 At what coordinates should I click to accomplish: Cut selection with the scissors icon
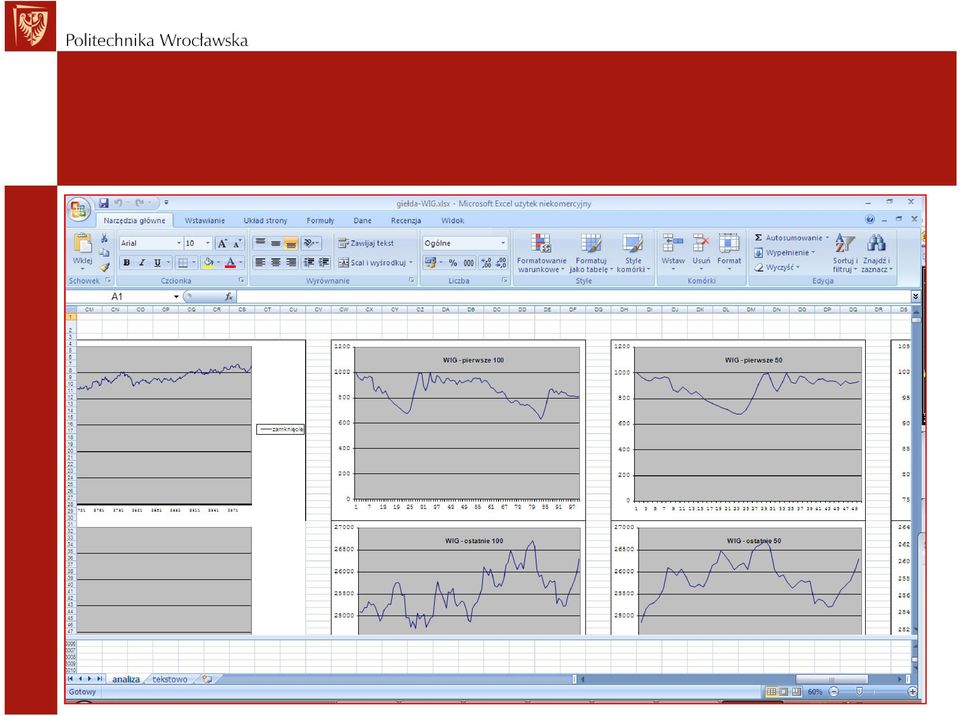click(x=105, y=238)
